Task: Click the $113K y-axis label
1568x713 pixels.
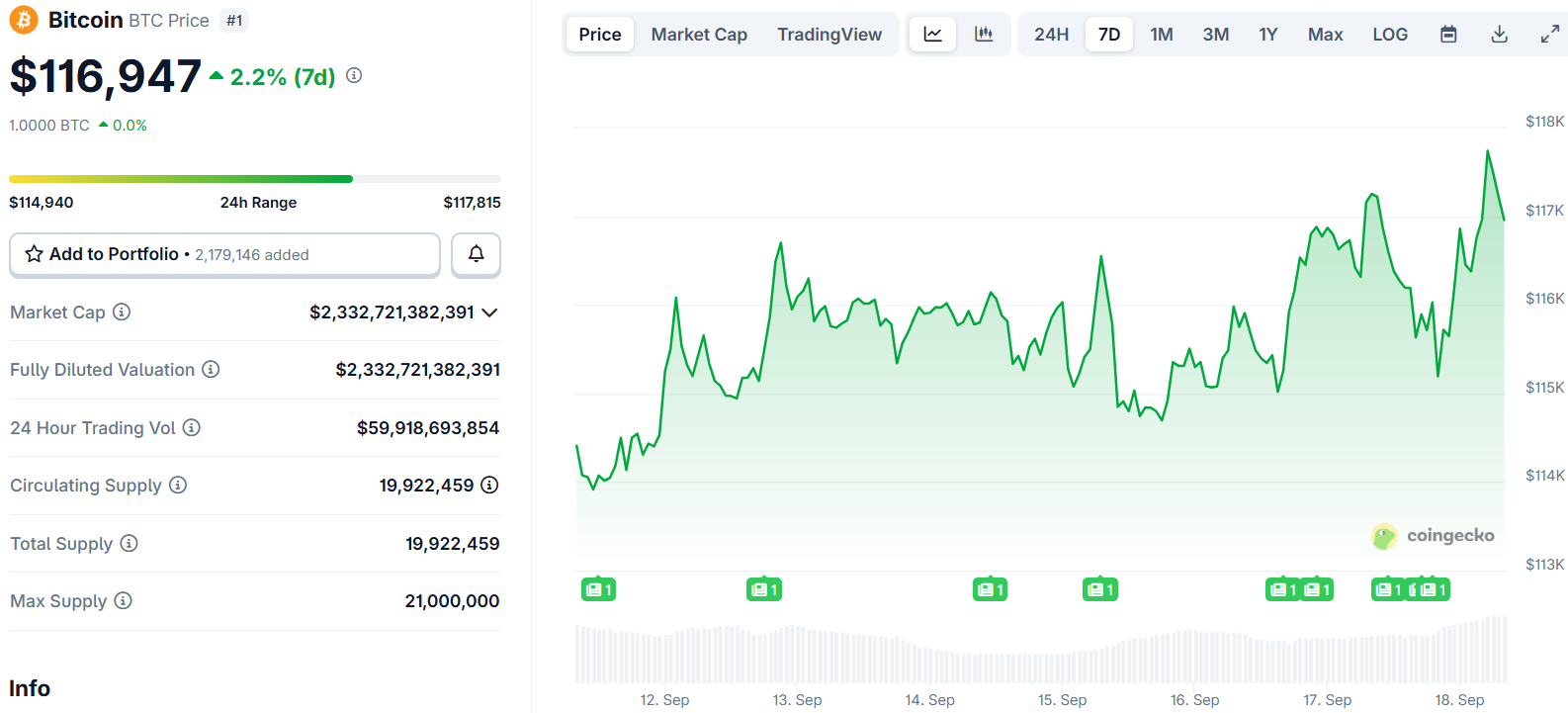Action: 1545,565
